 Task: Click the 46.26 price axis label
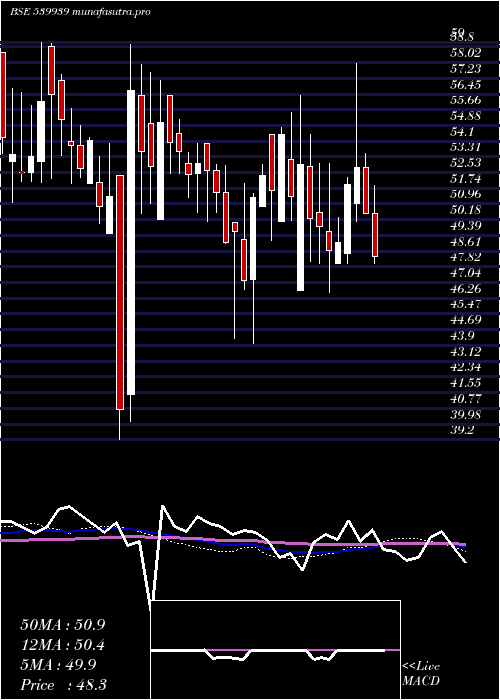[466, 288]
